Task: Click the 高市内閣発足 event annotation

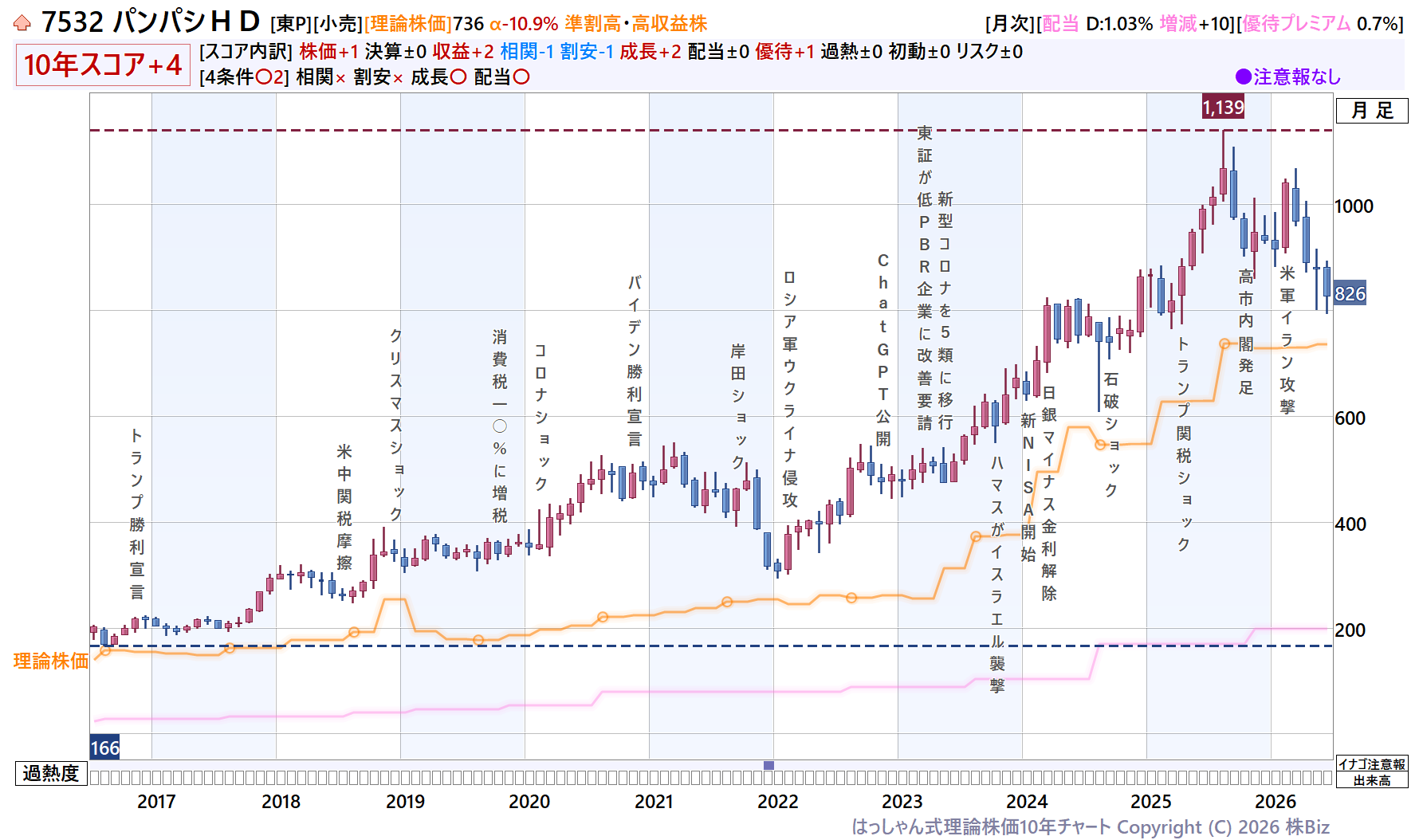Action: click(x=1246, y=332)
